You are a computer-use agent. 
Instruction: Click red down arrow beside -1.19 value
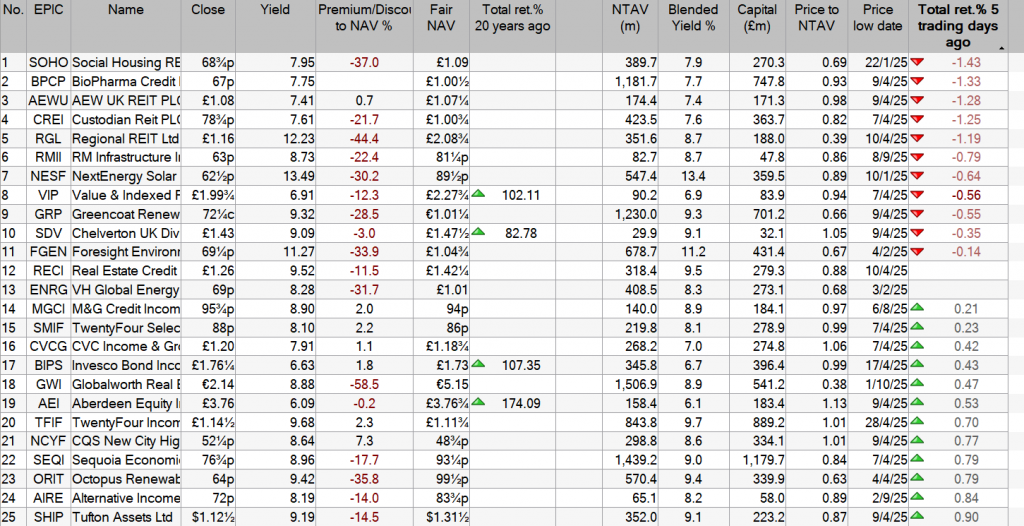click(x=917, y=137)
